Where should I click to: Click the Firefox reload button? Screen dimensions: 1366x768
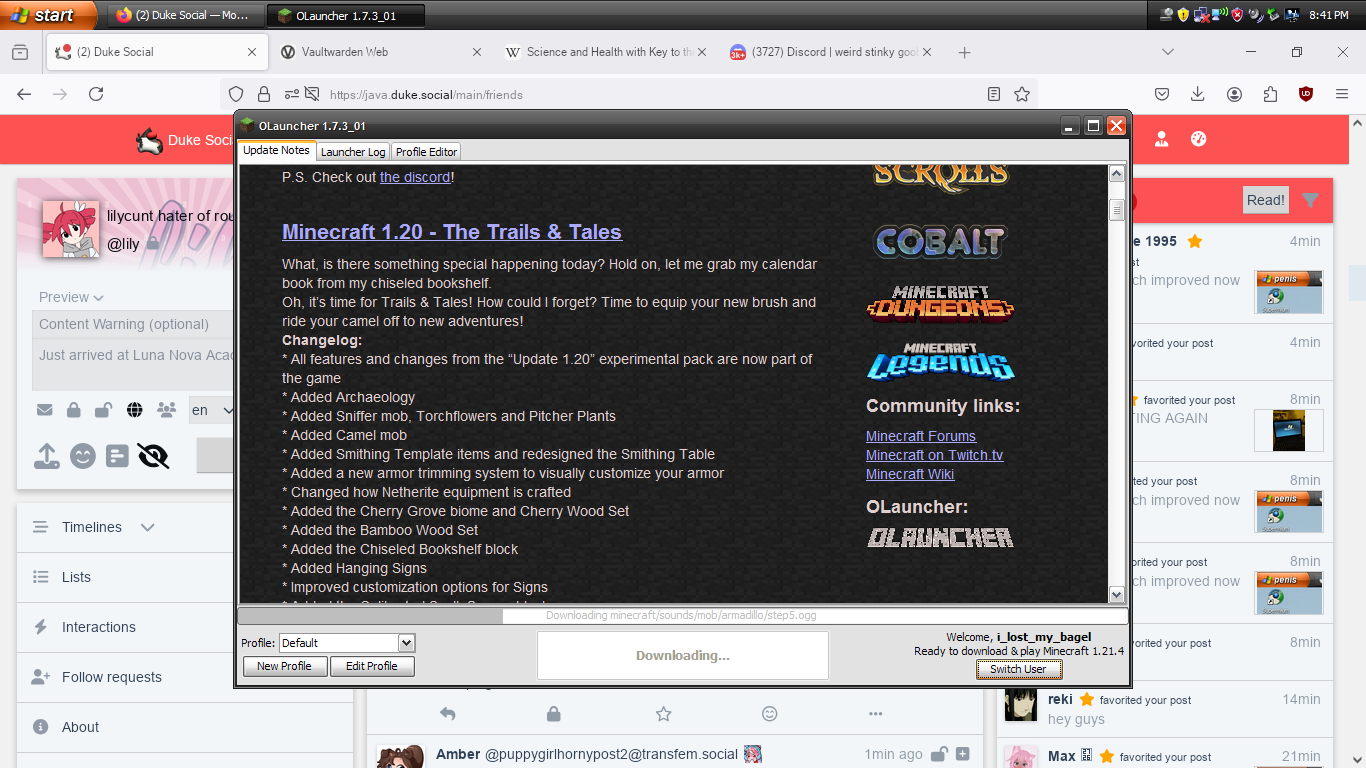tap(96, 94)
